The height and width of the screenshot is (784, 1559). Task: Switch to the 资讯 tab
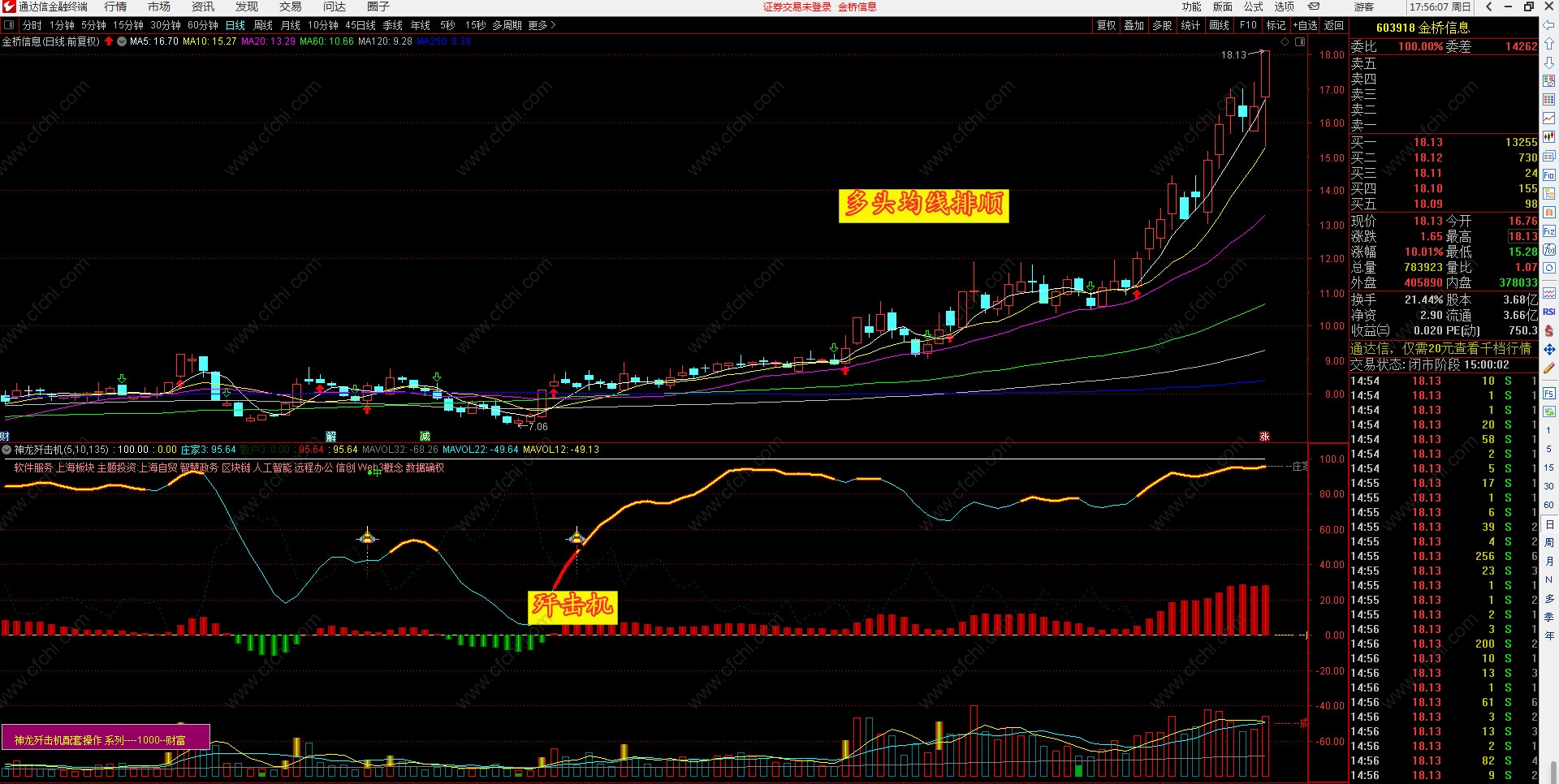pos(203,6)
